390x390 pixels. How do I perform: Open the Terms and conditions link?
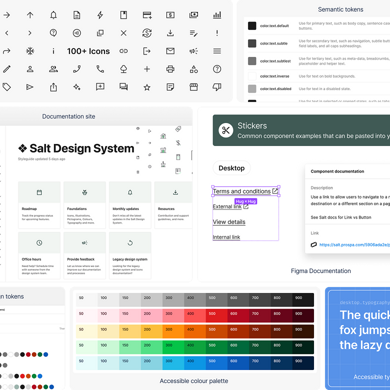click(x=245, y=191)
